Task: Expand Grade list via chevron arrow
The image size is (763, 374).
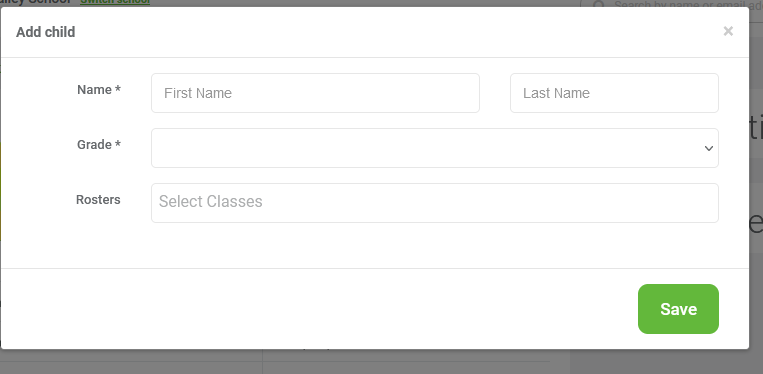Action: click(708, 148)
